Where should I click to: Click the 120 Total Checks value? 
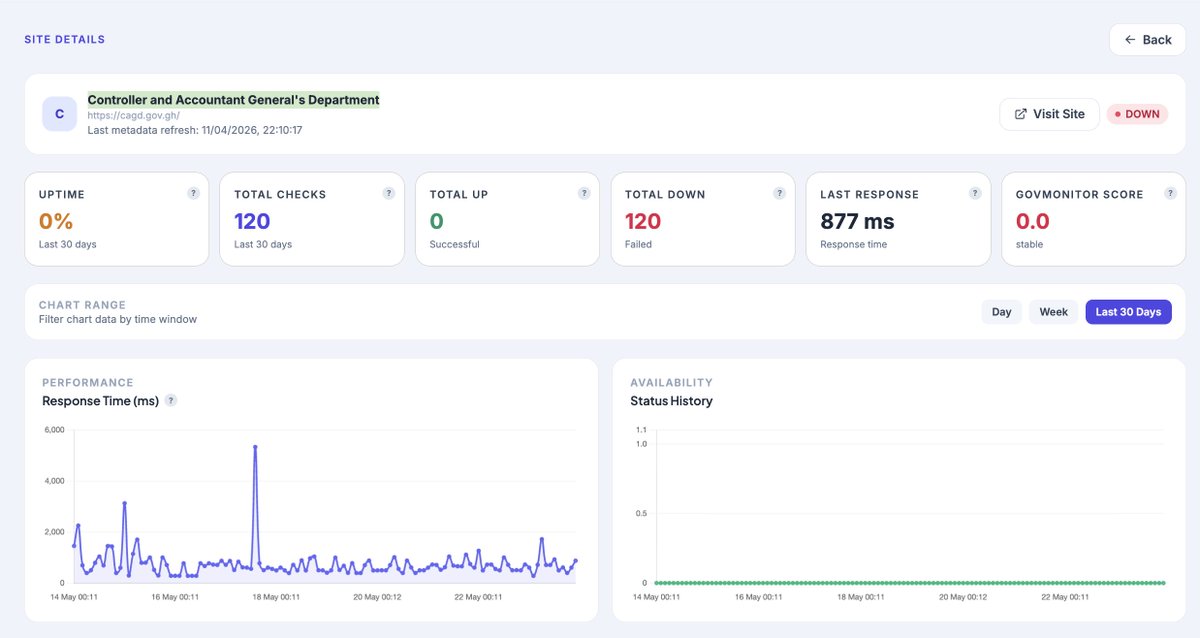tap(253, 221)
